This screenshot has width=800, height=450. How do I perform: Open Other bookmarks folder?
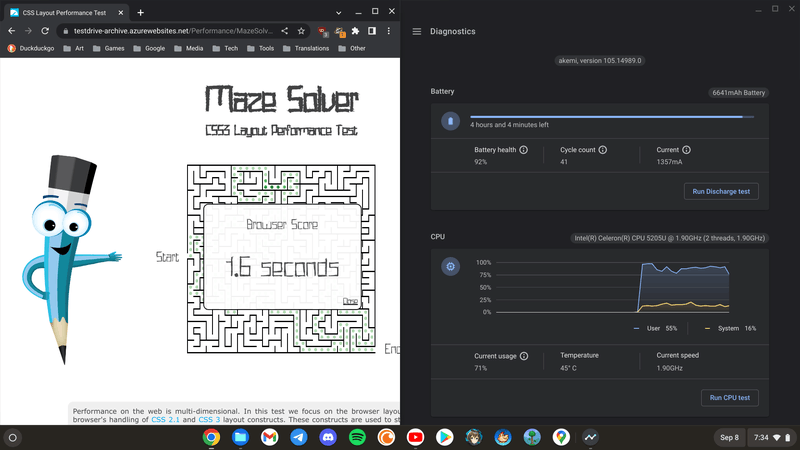coord(352,48)
